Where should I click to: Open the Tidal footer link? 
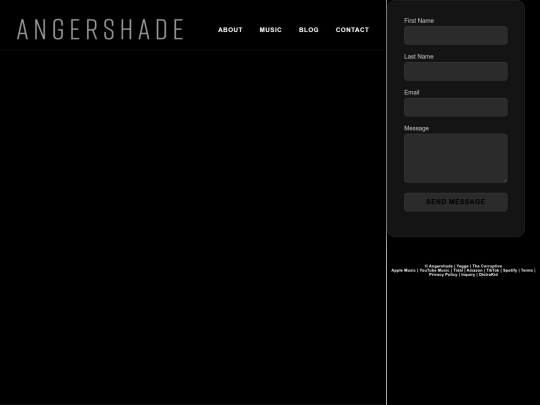coord(458,270)
